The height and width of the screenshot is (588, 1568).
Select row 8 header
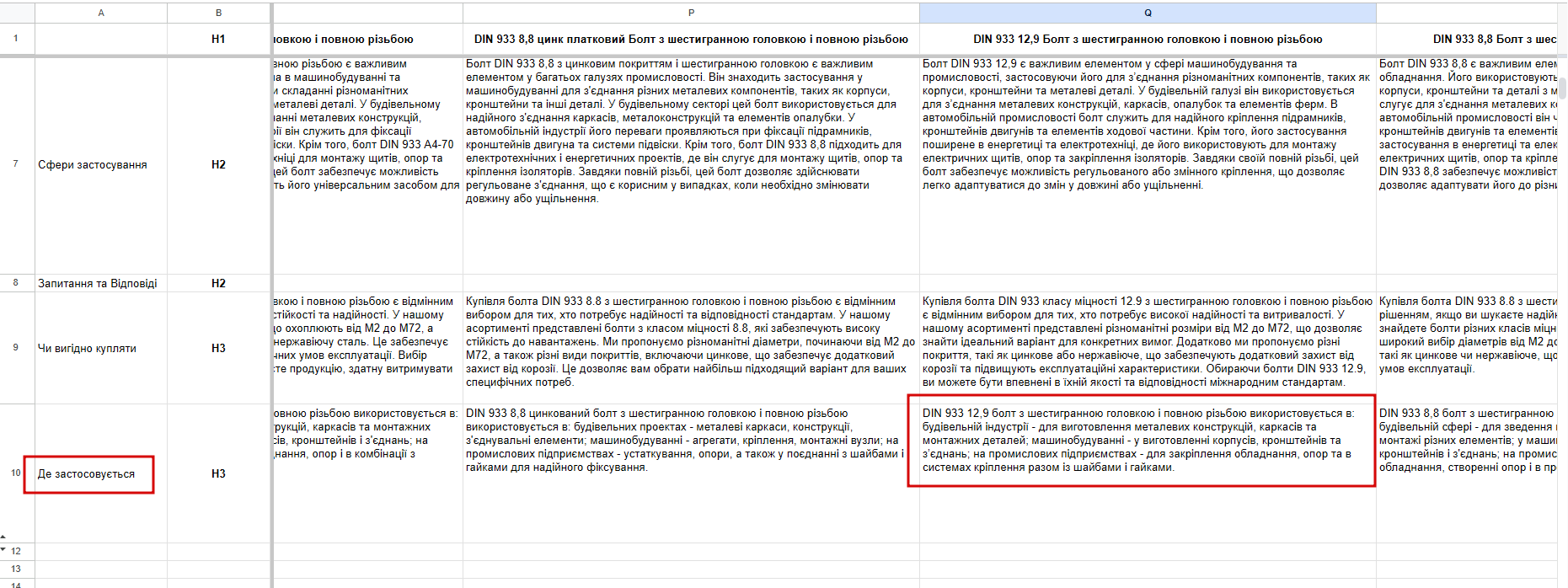tap(17, 283)
